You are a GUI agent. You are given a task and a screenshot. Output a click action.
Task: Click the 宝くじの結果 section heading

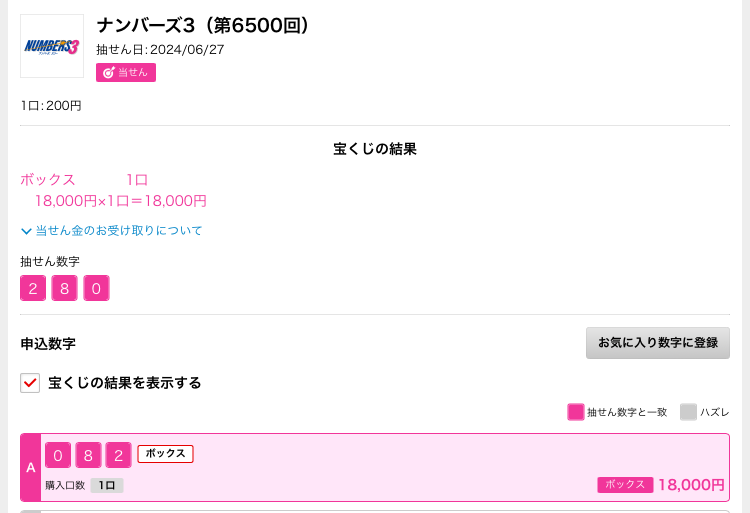375,149
